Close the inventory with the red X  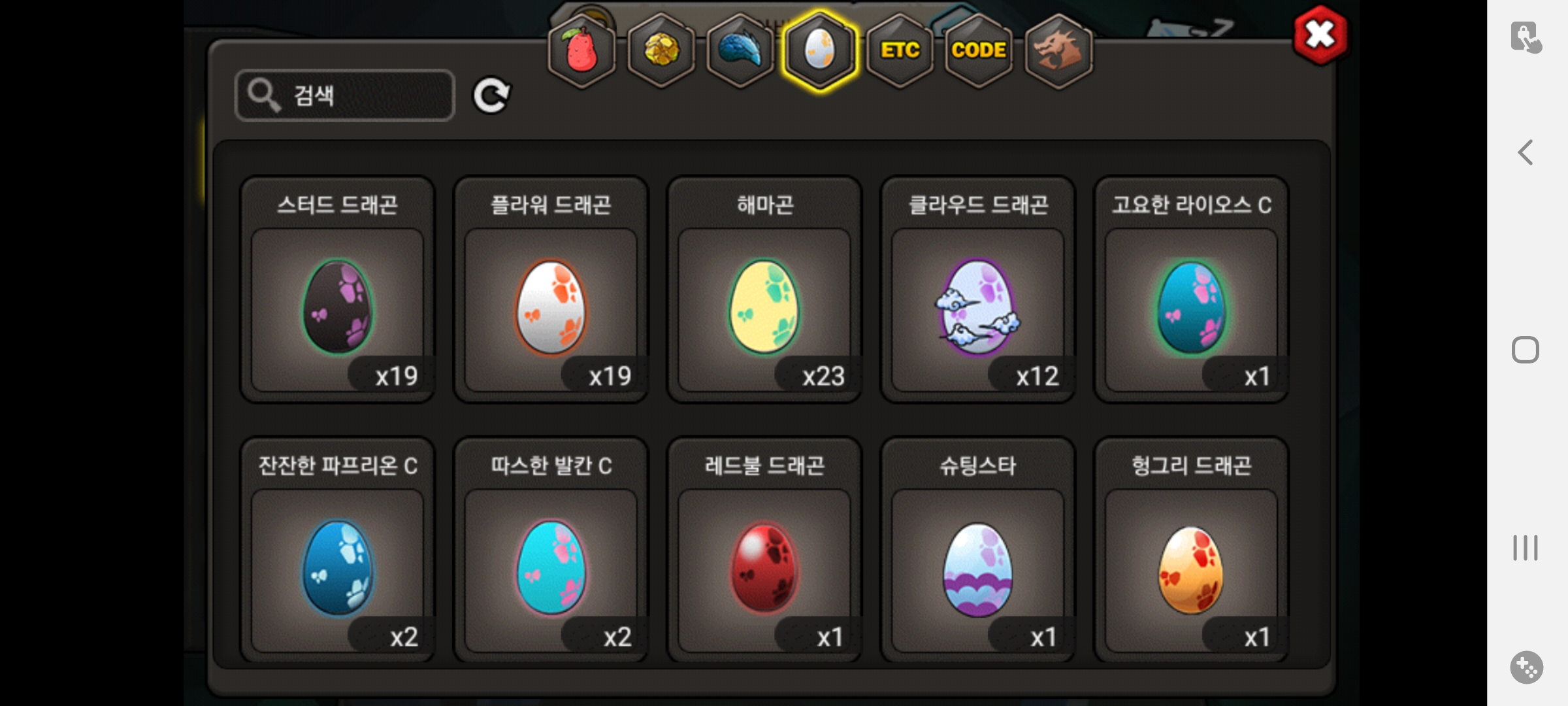point(1320,35)
